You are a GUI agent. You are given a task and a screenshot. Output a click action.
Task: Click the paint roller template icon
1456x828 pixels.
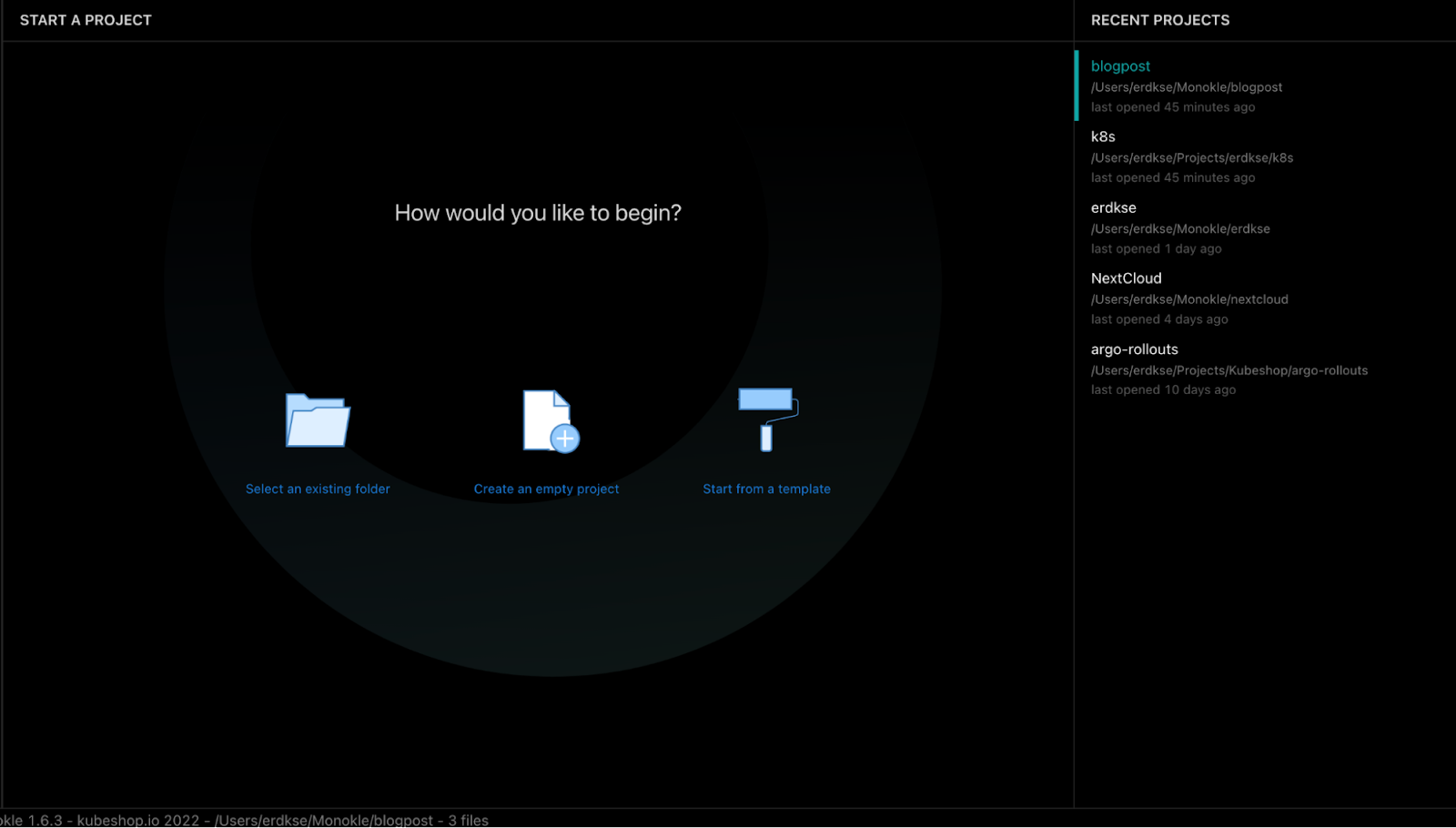pyautogui.click(x=768, y=419)
